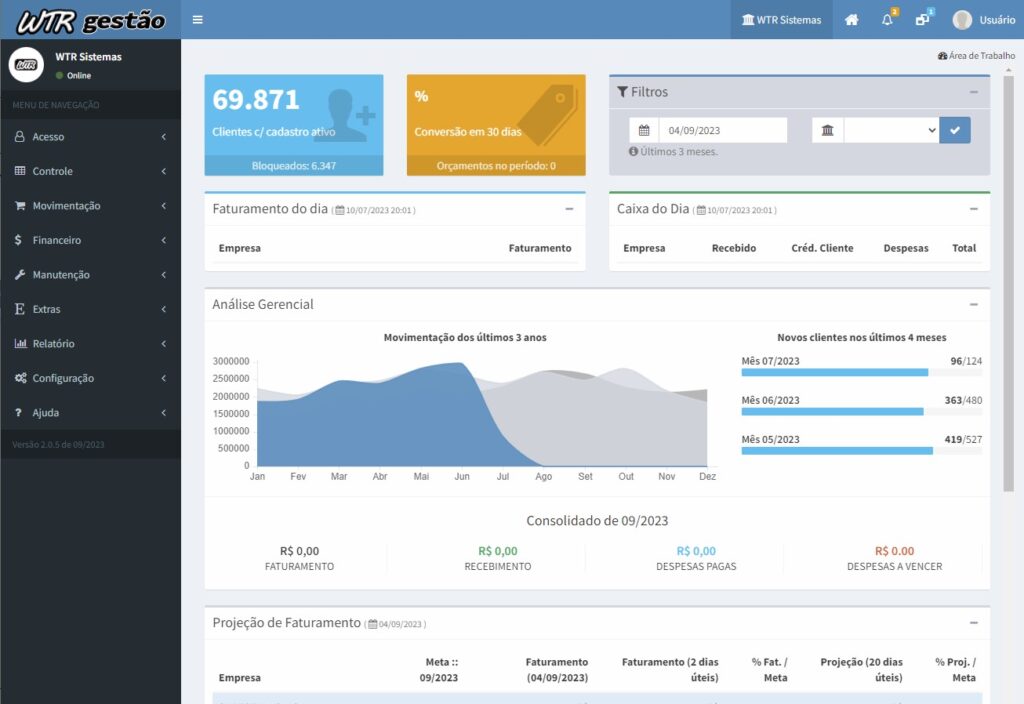Click the Versão 2.0.5 de 09/2023 text
Screen dimensions: 1024x704
[58, 445]
